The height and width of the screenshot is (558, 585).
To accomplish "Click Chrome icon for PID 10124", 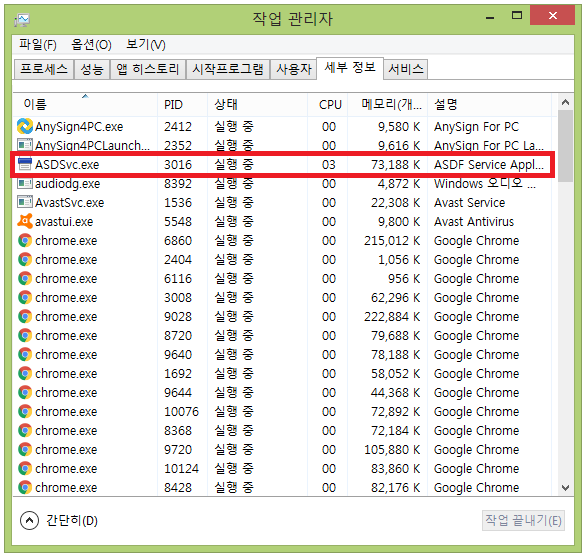I will tap(25, 468).
